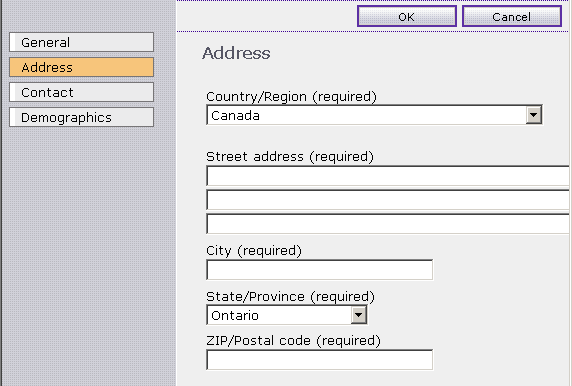This screenshot has width=572, height=386.
Task: Click the ZIP/Postal code (required) label
Action: [293, 341]
